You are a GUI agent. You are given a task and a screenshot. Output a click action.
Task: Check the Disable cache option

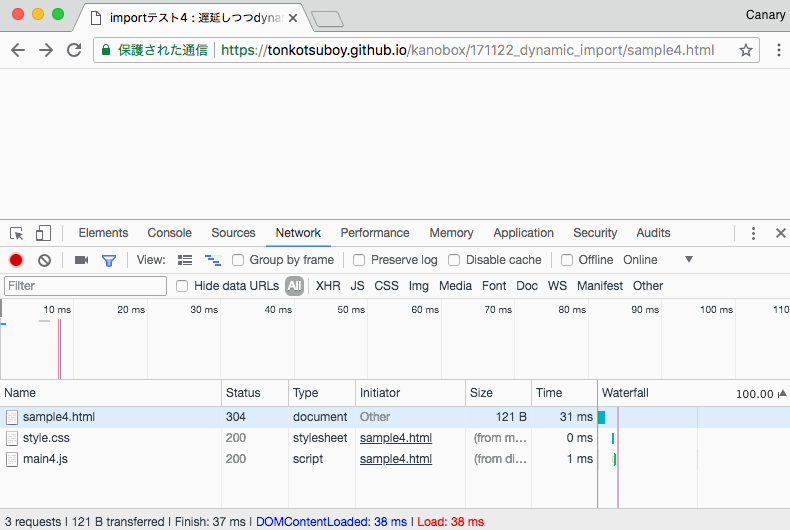click(x=454, y=260)
